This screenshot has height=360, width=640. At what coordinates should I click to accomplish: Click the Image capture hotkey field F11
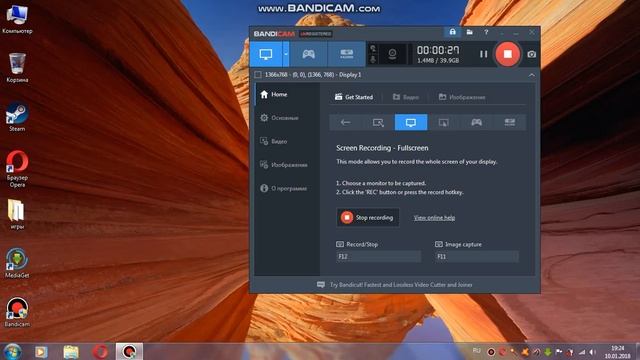pos(477,256)
